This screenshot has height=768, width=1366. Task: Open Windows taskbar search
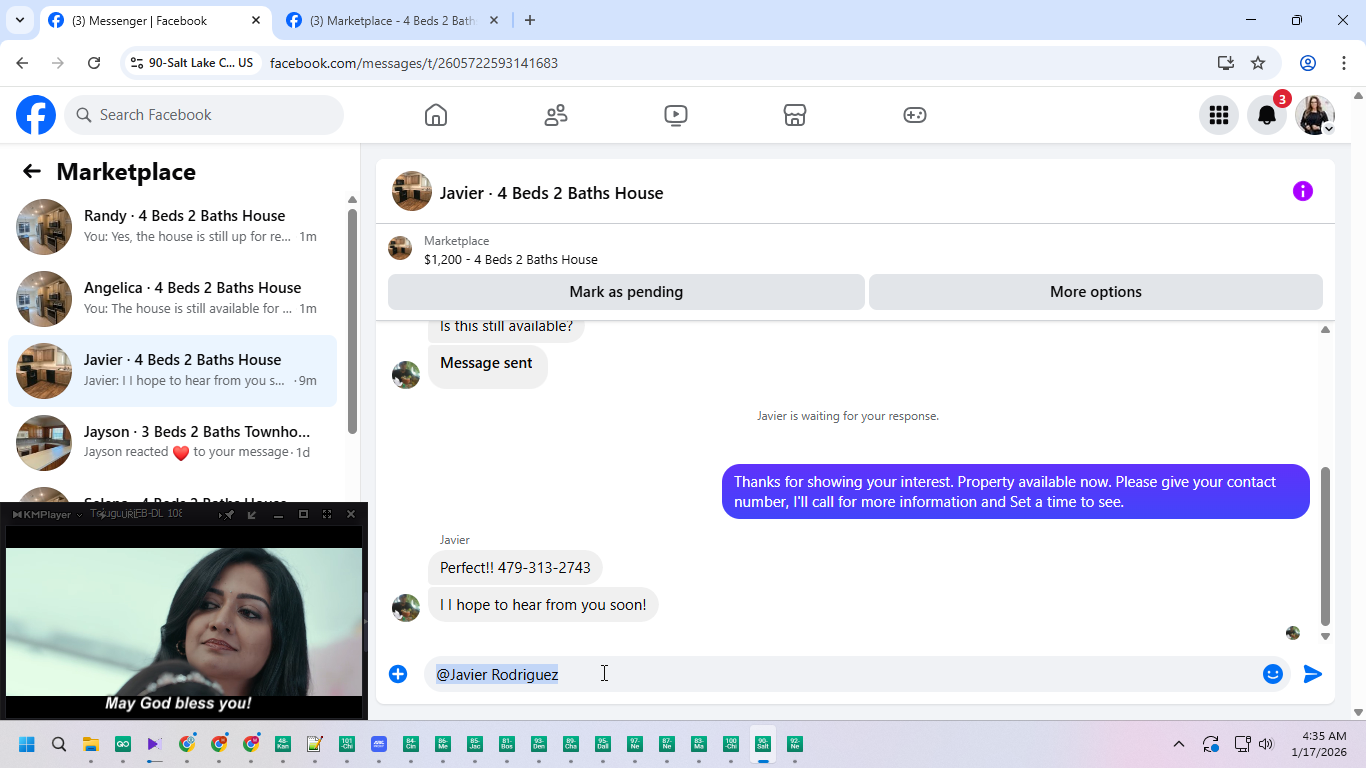(x=59, y=744)
